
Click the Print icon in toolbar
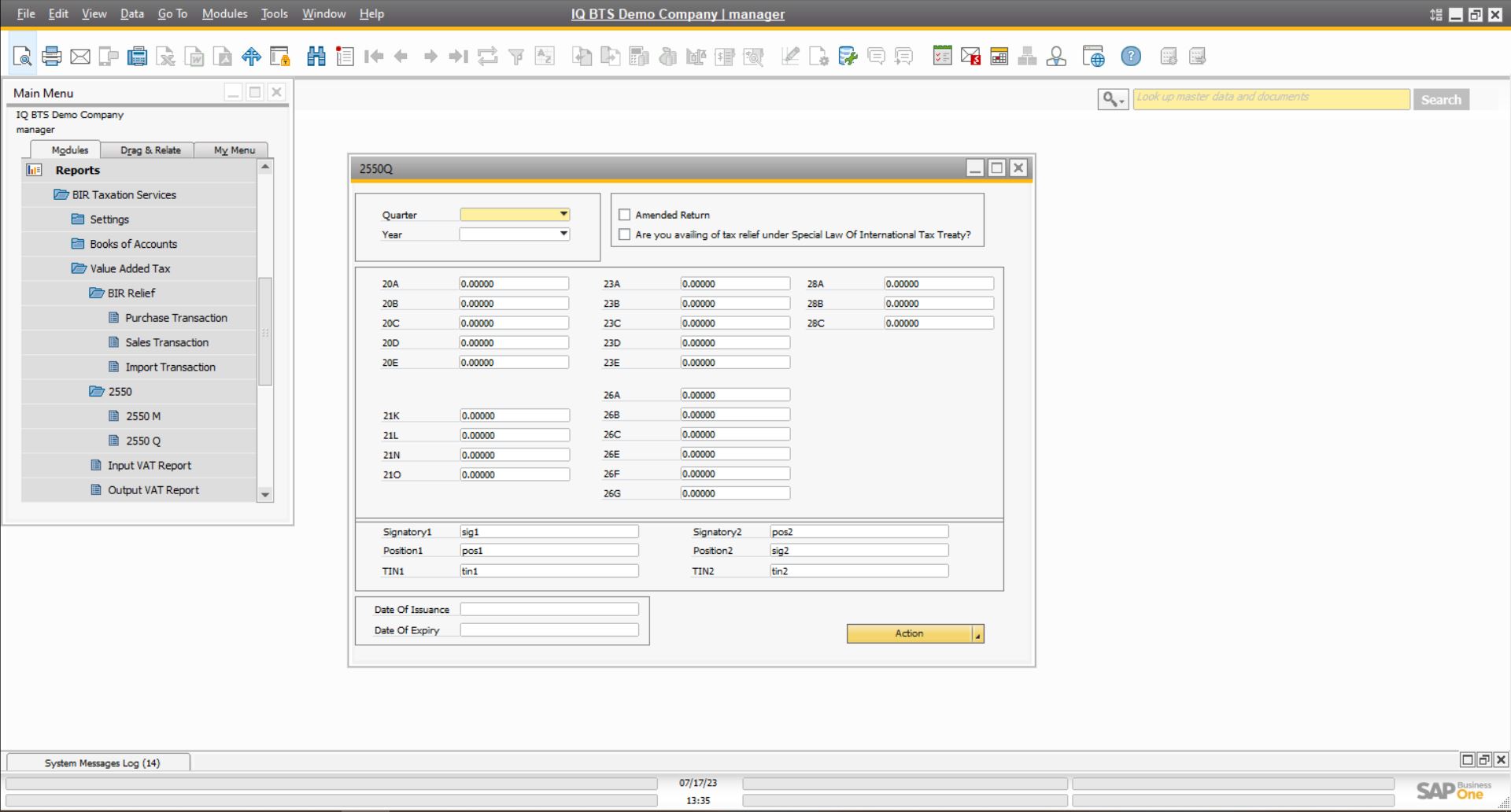pyautogui.click(x=52, y=57)
